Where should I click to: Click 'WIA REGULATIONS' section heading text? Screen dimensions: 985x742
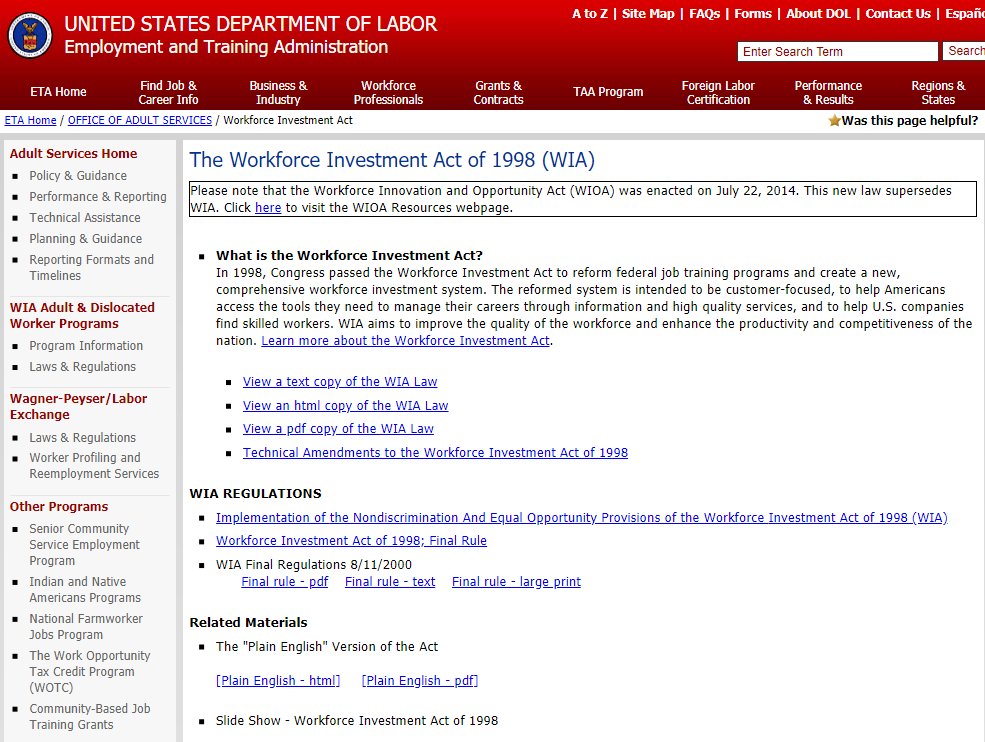pyautogui.click(x=256, y=494)
